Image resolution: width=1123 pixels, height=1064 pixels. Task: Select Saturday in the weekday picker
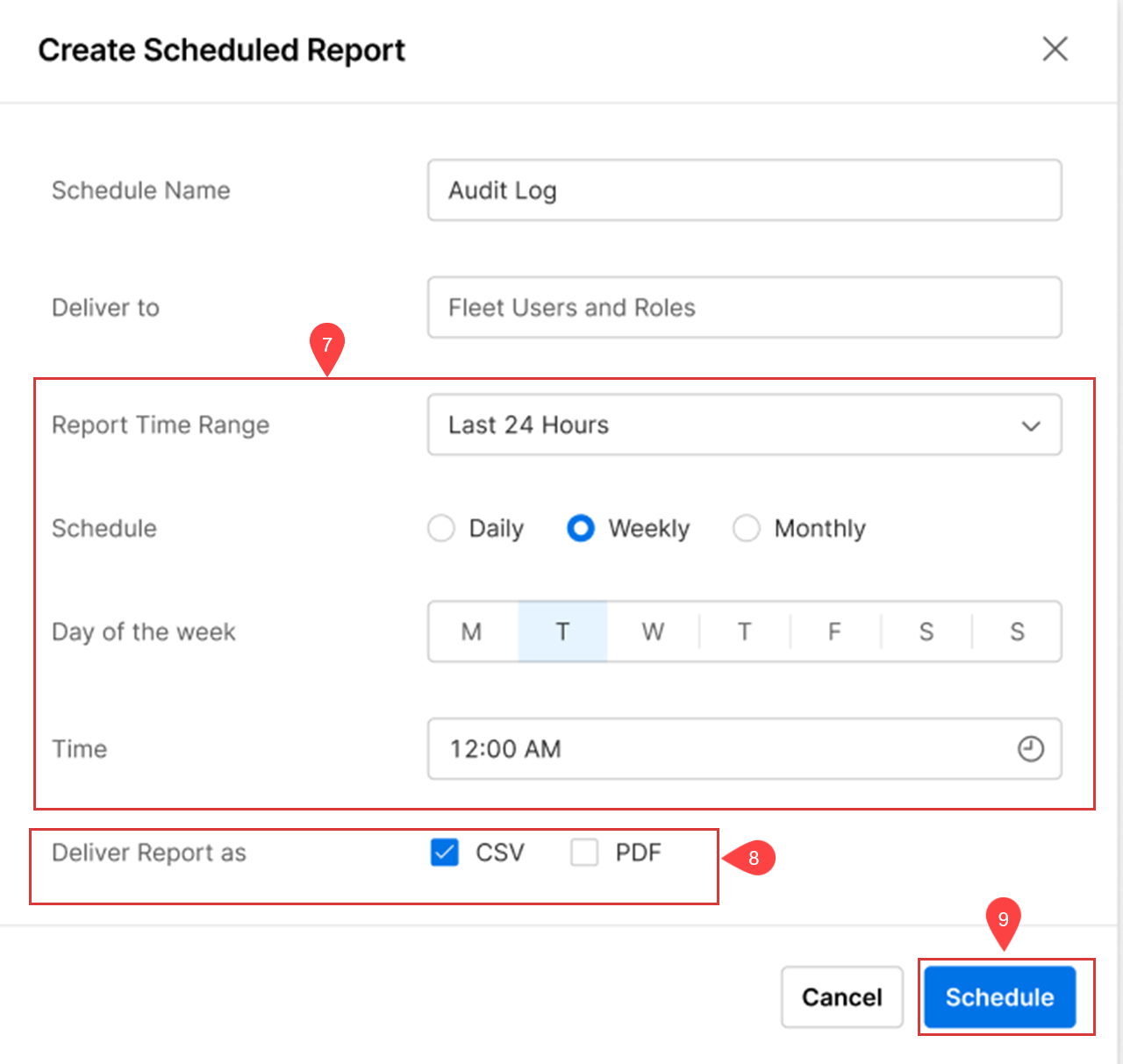tap(926, 632)
